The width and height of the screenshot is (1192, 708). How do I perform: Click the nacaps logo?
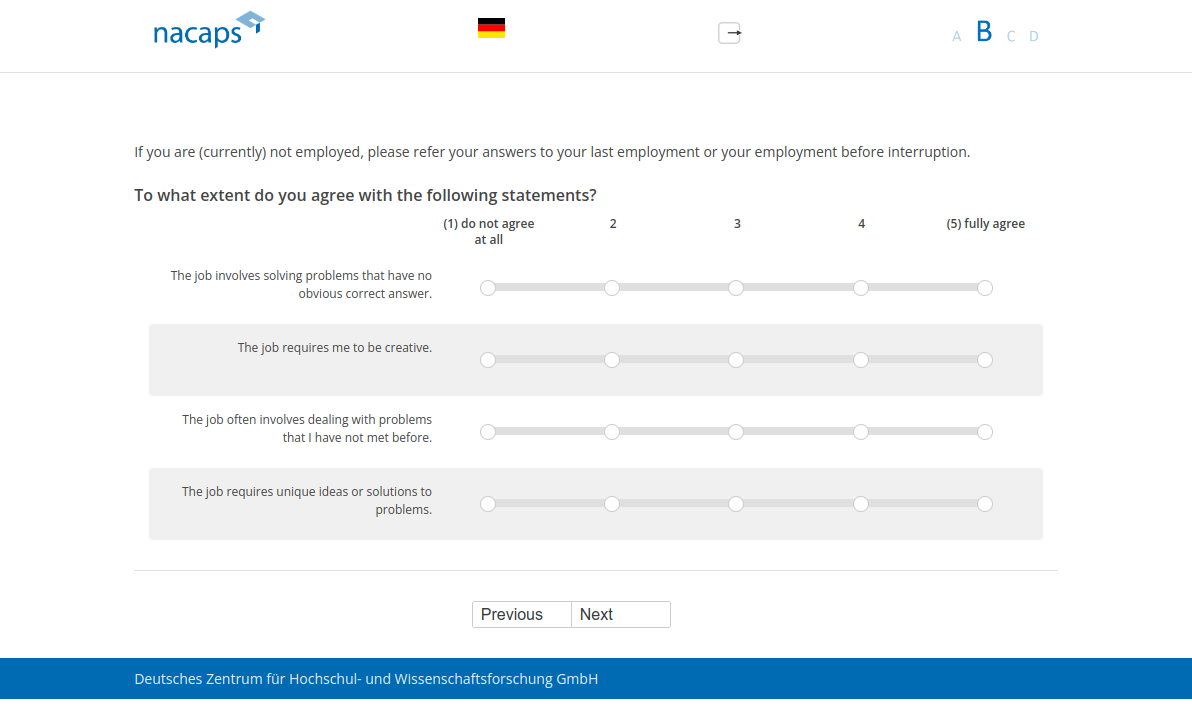click(208, 30)
